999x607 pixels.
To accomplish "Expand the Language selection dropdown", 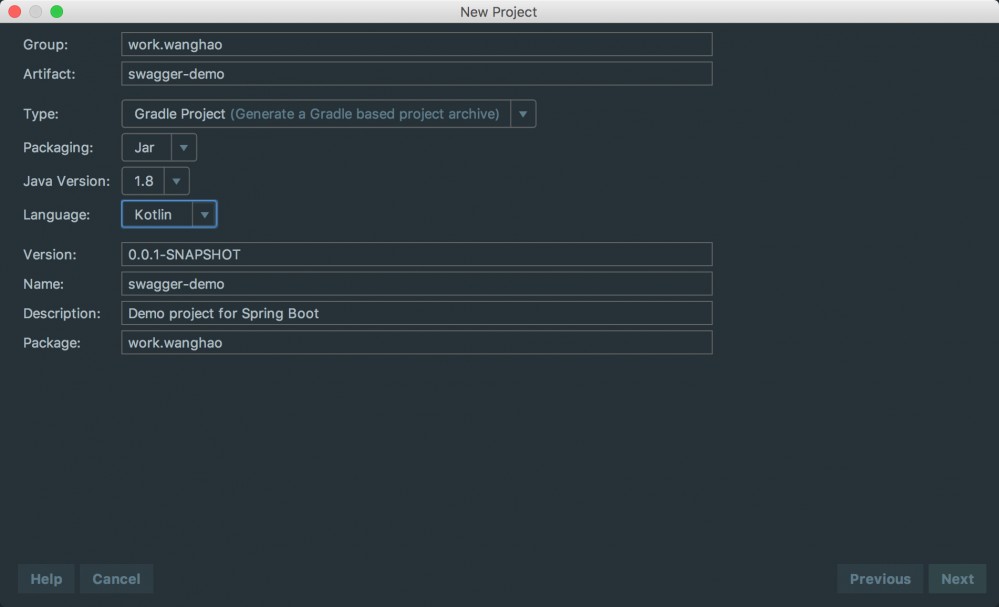I will click(205, 214).
